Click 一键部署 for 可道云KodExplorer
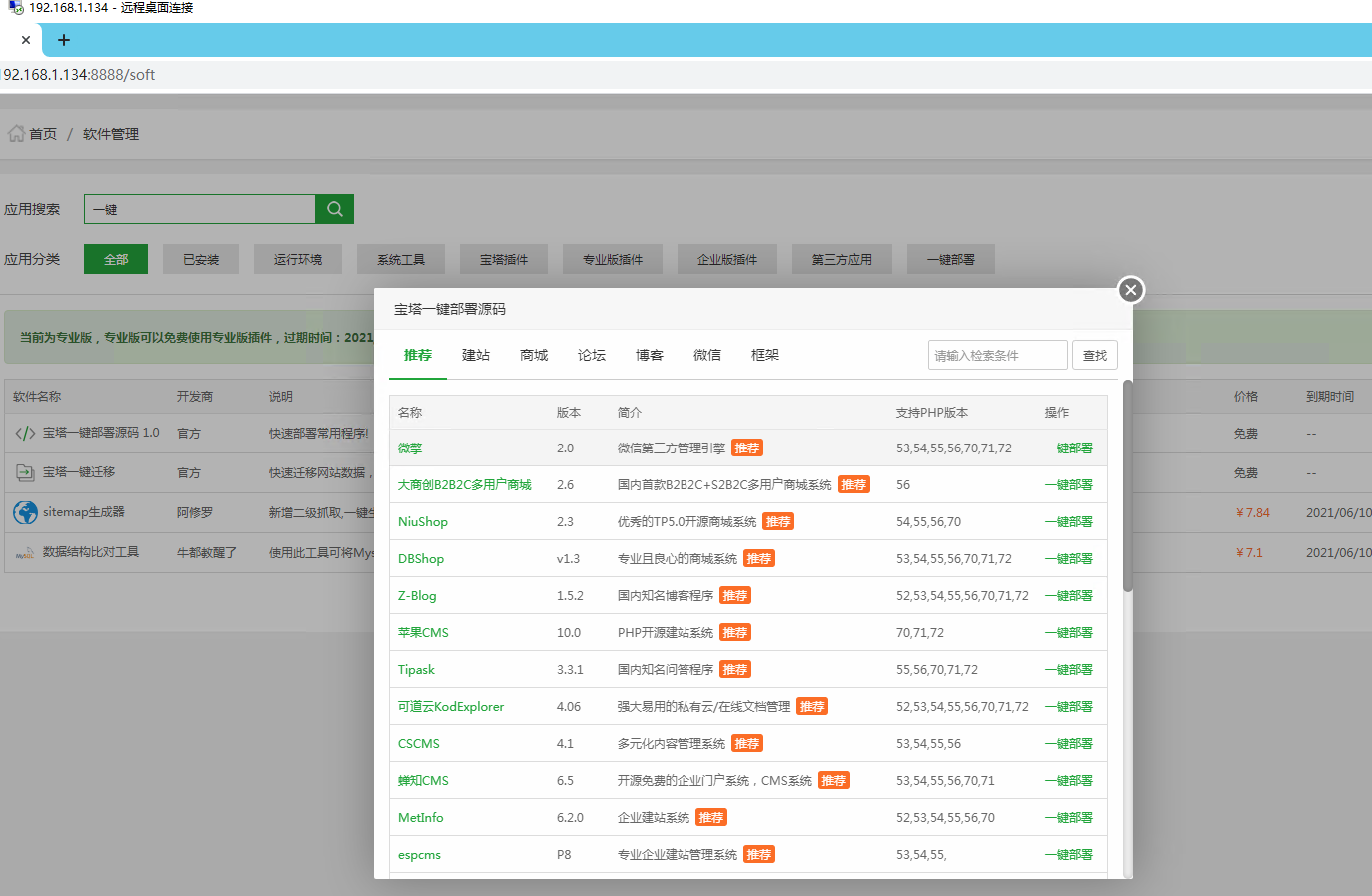Screen dimensions: 1372x896 coord(1069,707)
